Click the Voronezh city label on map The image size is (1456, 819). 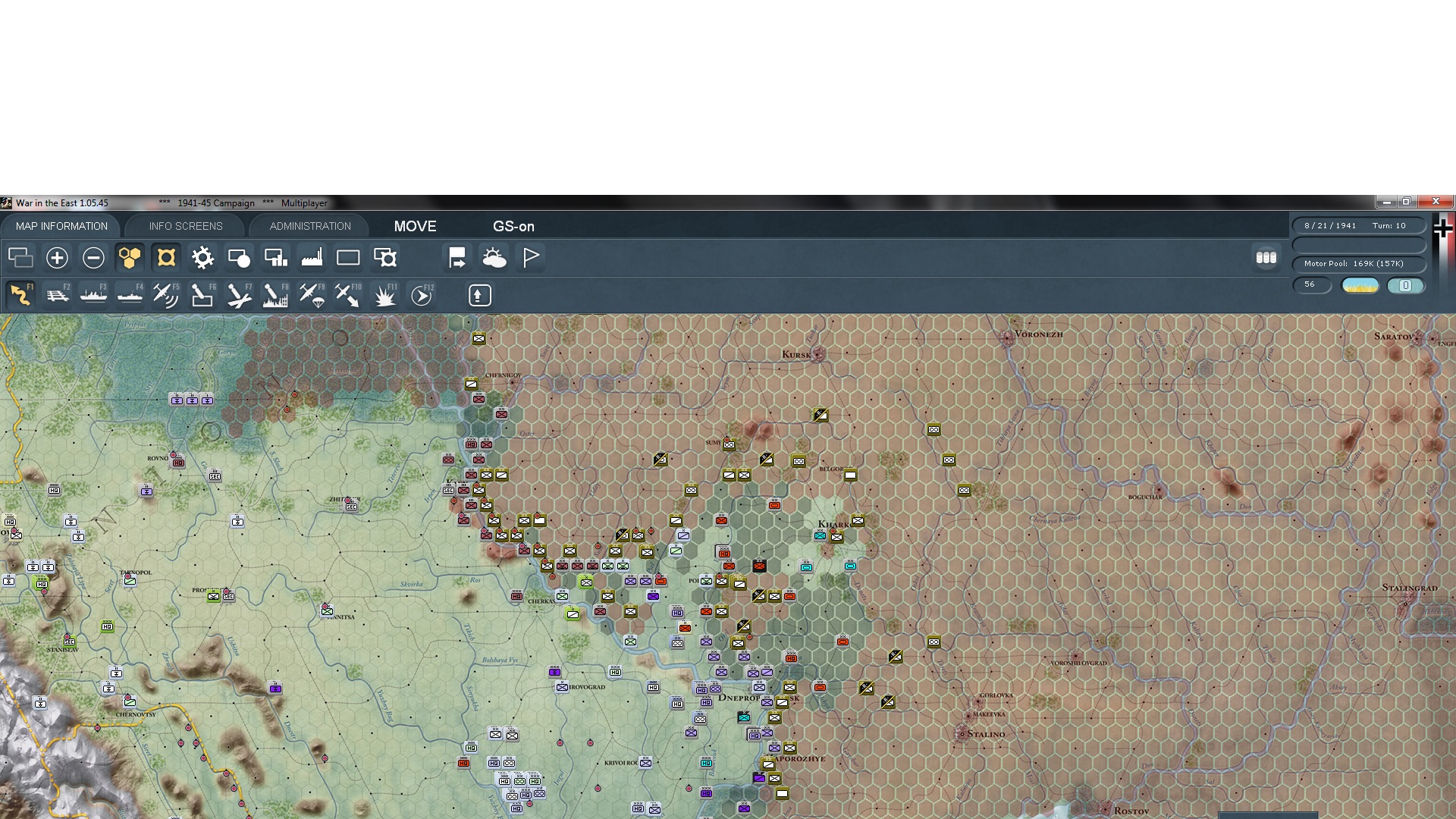pos(1038,334)
